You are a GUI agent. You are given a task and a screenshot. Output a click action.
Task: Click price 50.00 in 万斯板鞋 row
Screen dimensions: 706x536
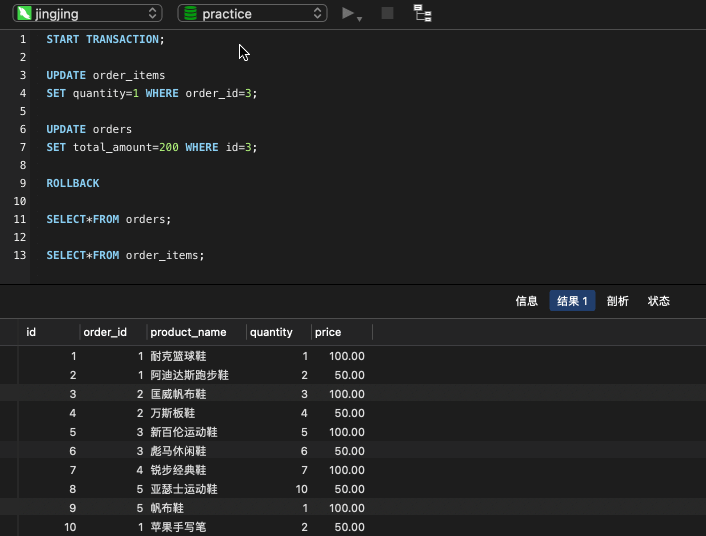coord(349,413)
